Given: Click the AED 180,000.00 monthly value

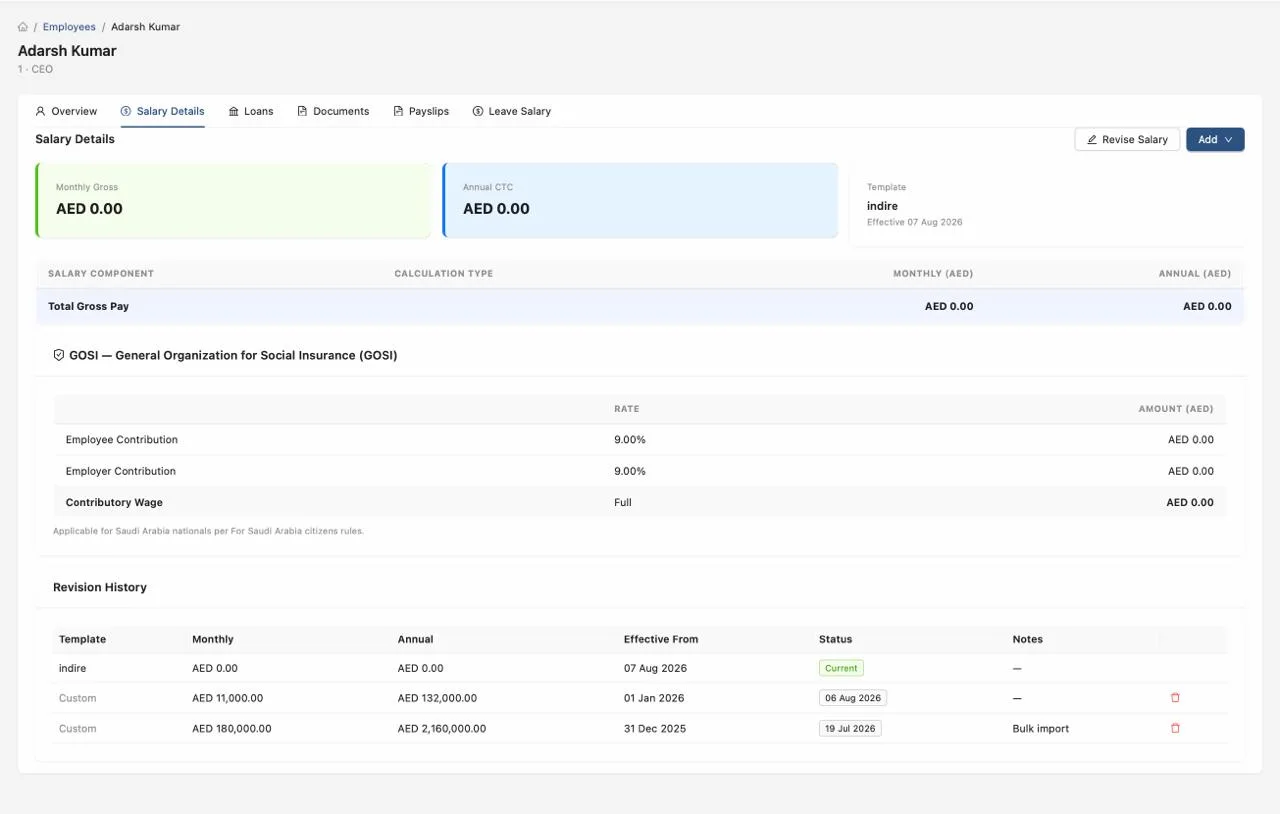Looking at the screenshot, I should point(232,729).
